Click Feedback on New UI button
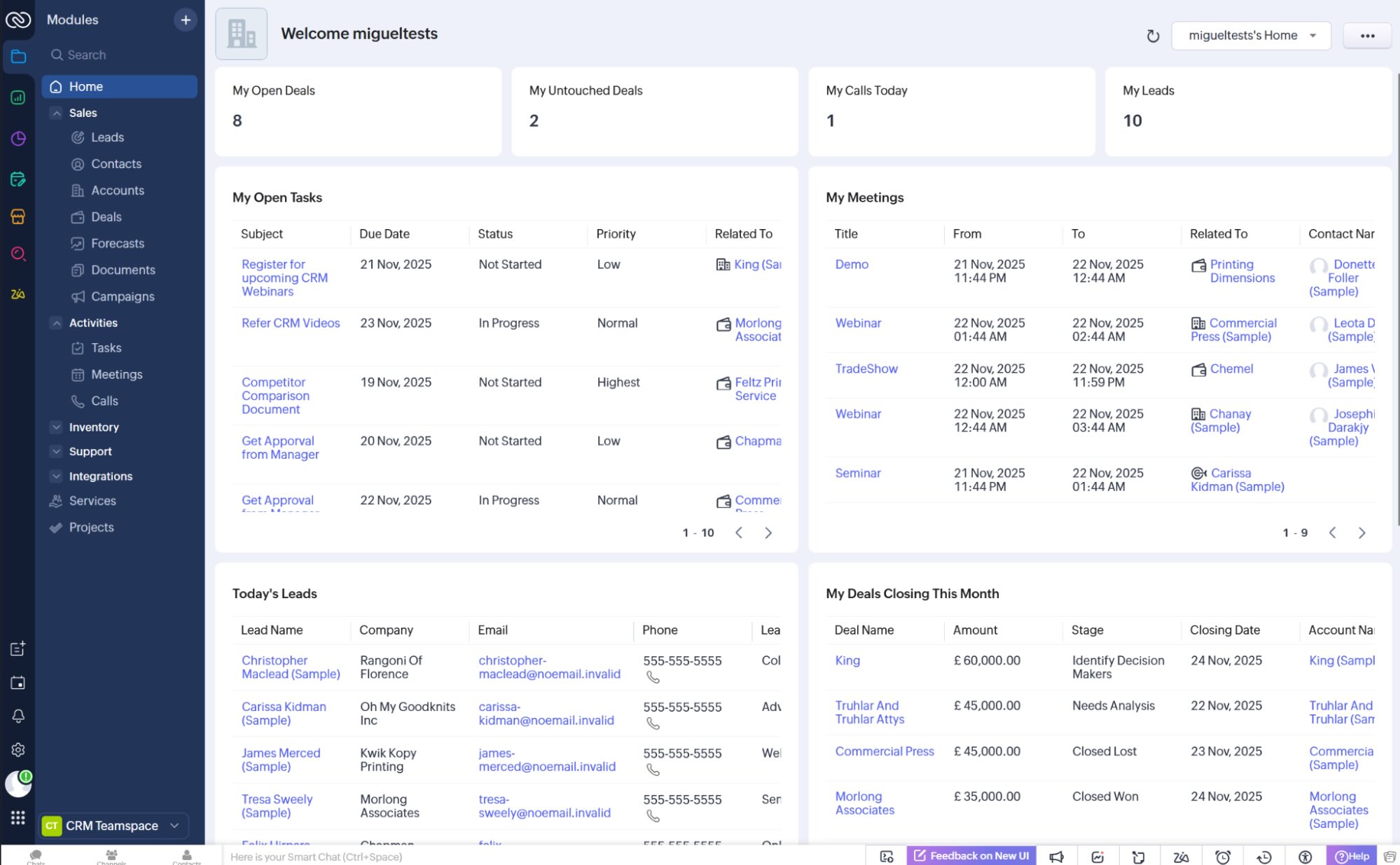Viewport: 1400px width, 865px height. 971,856
